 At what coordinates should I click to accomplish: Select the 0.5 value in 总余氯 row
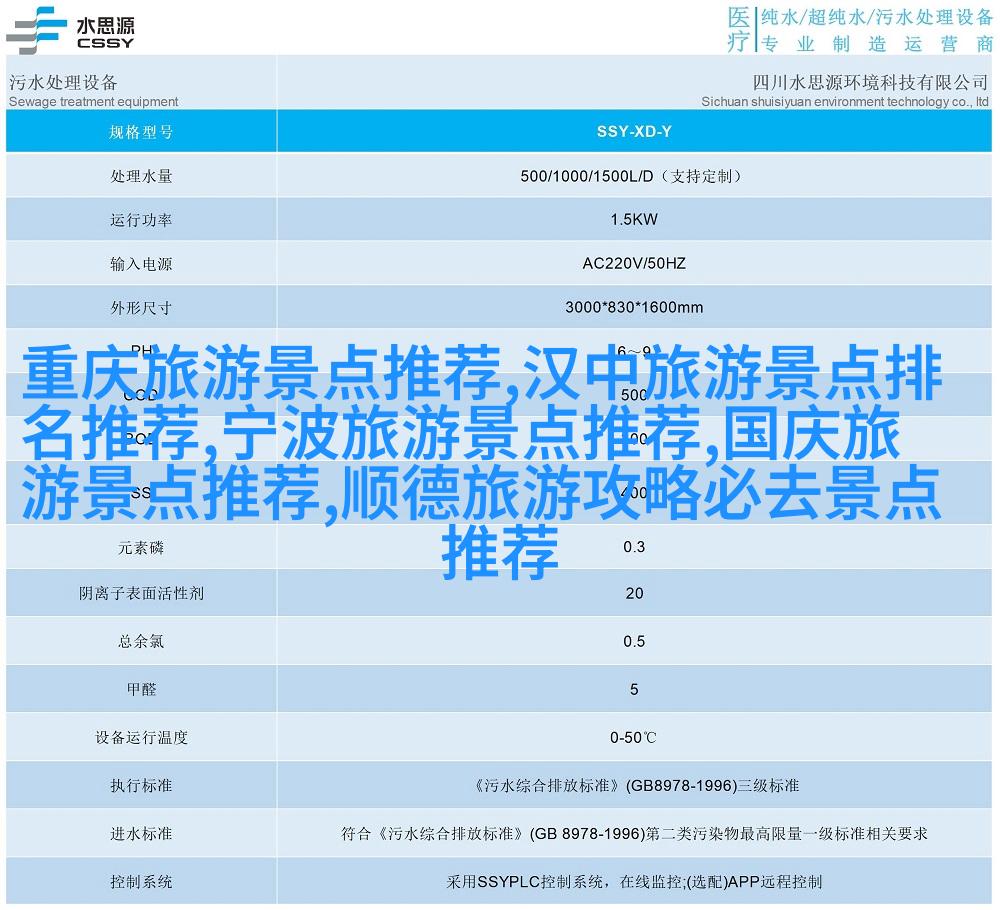click(x=634, y=641)
